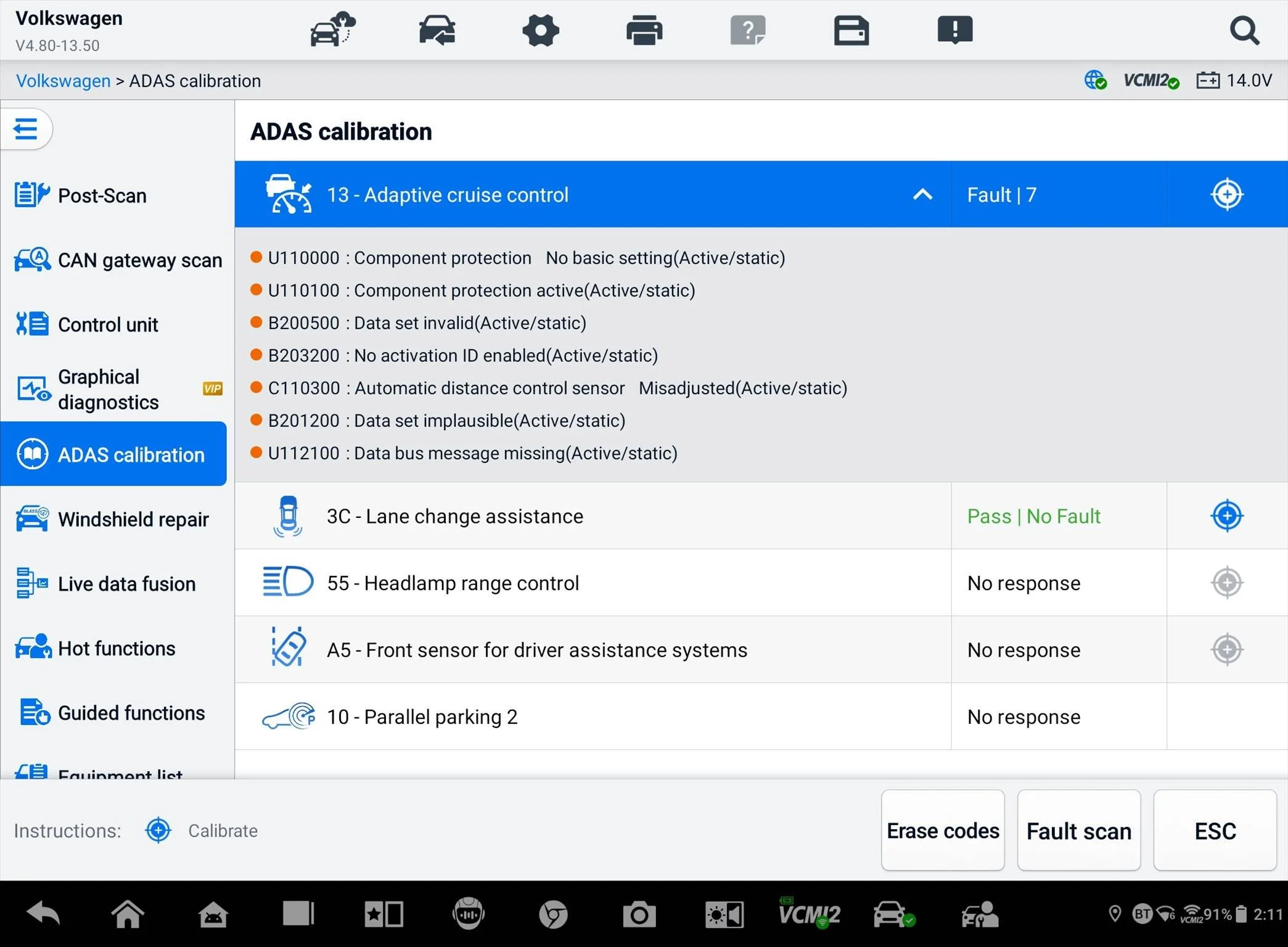
Task: Open the camera app in bottom bar
Action: tap(639, 914)
